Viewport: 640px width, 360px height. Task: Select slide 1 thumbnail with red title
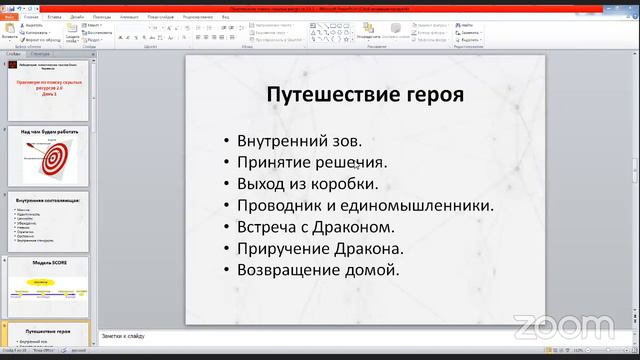[x=48, y=91]
